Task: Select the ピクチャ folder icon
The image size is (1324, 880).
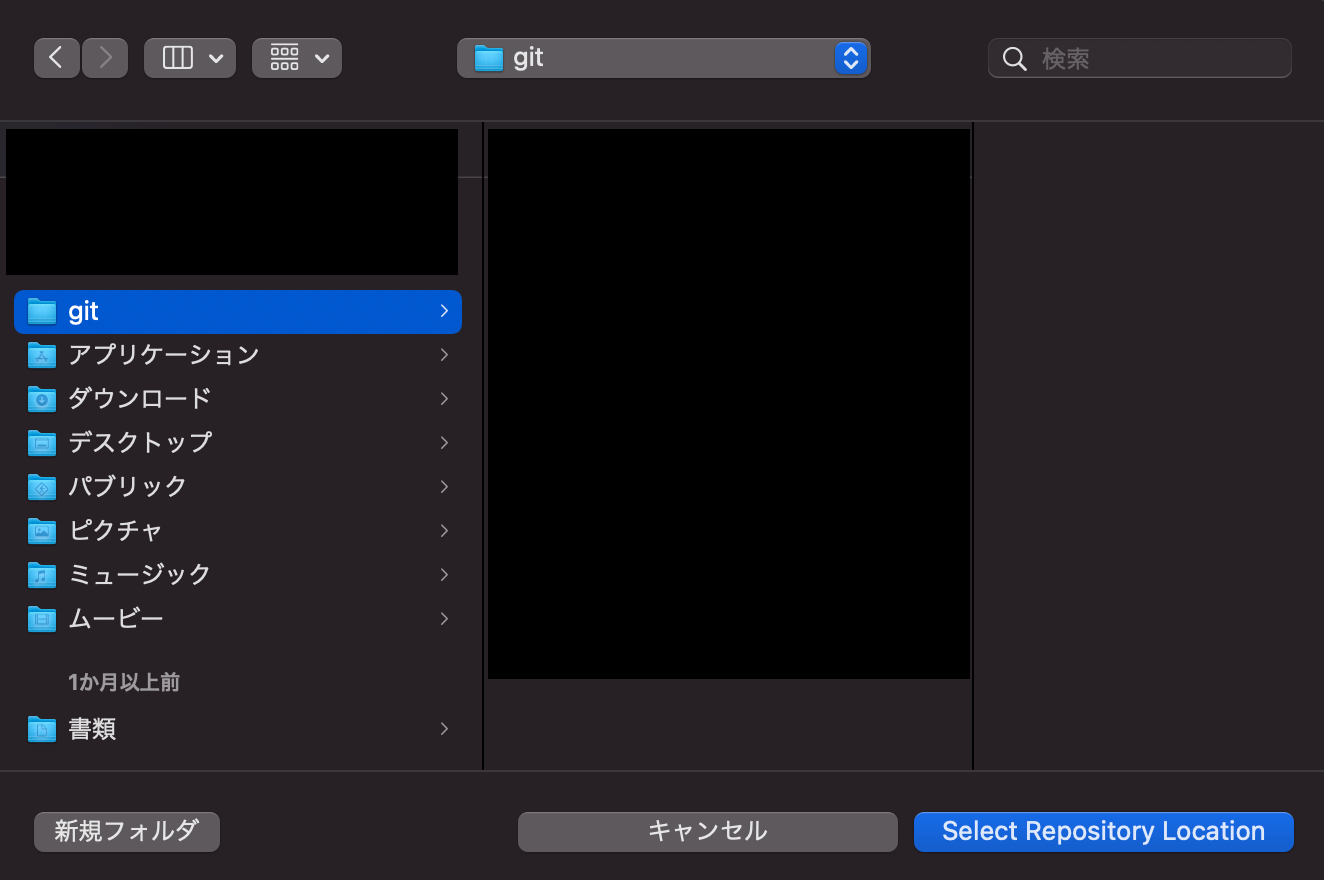Action: coord(41,531)
